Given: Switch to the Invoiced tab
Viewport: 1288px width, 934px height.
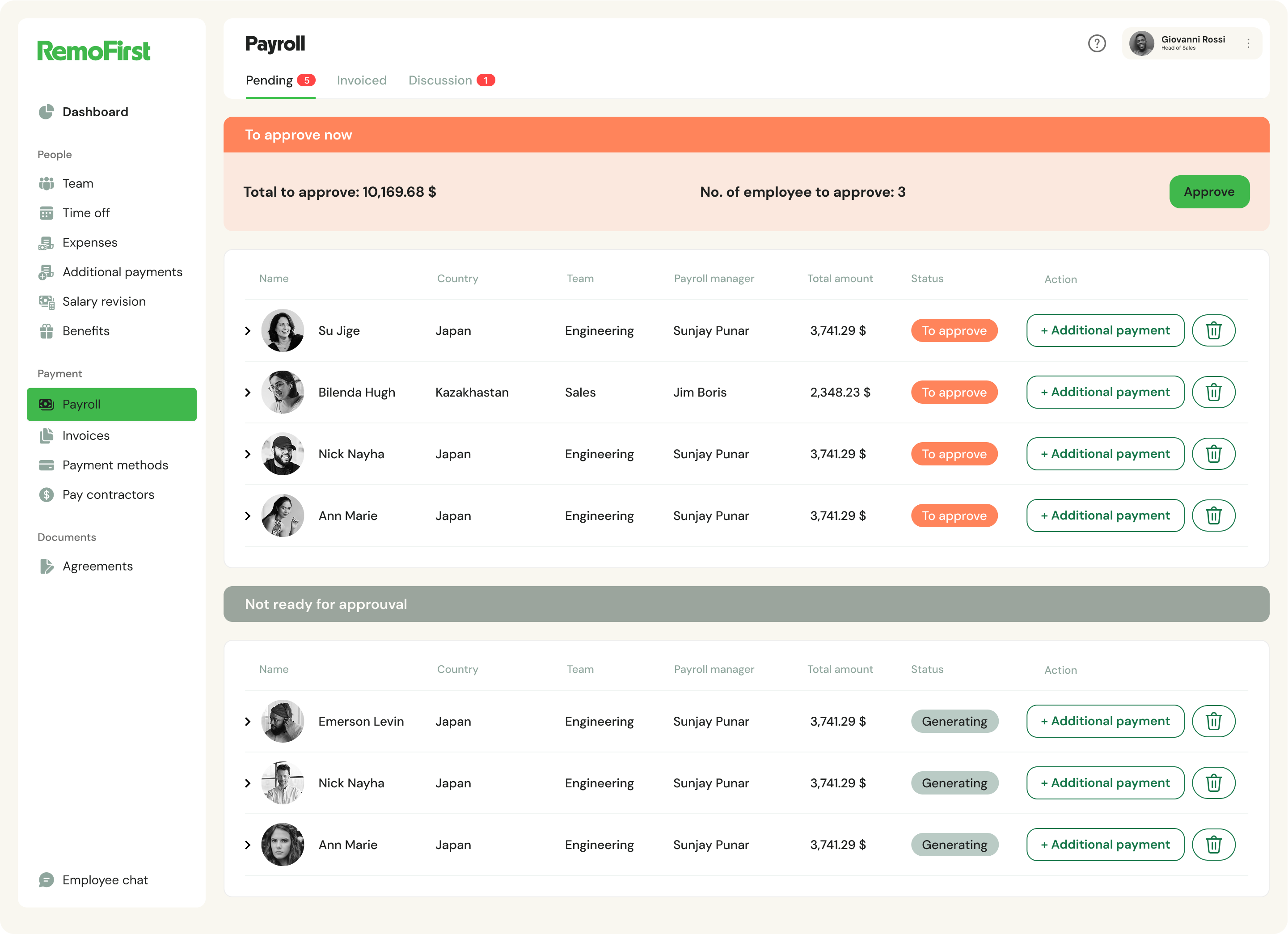Looking at the screenshot, I should 361,80.
